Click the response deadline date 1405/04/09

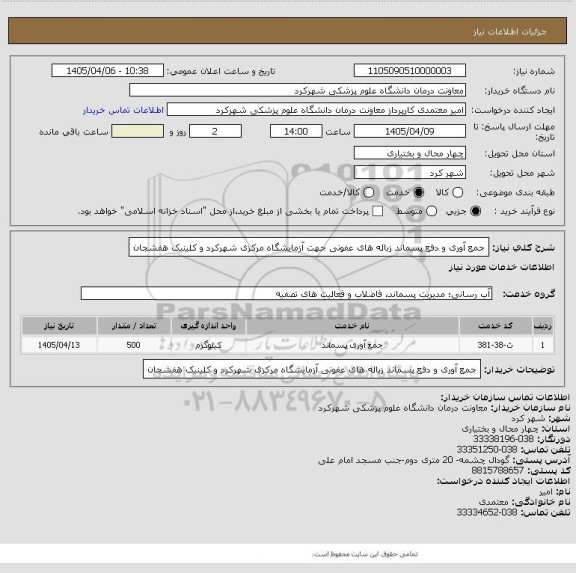pyautogui.click(x=410, y=131)
